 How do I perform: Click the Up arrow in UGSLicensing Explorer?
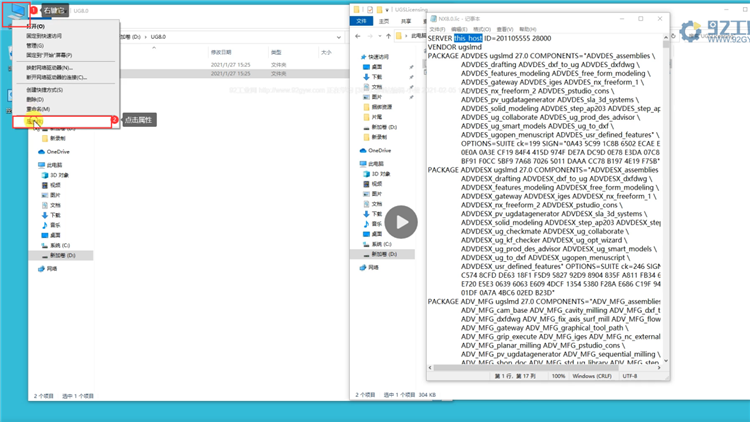coord(388,36)
